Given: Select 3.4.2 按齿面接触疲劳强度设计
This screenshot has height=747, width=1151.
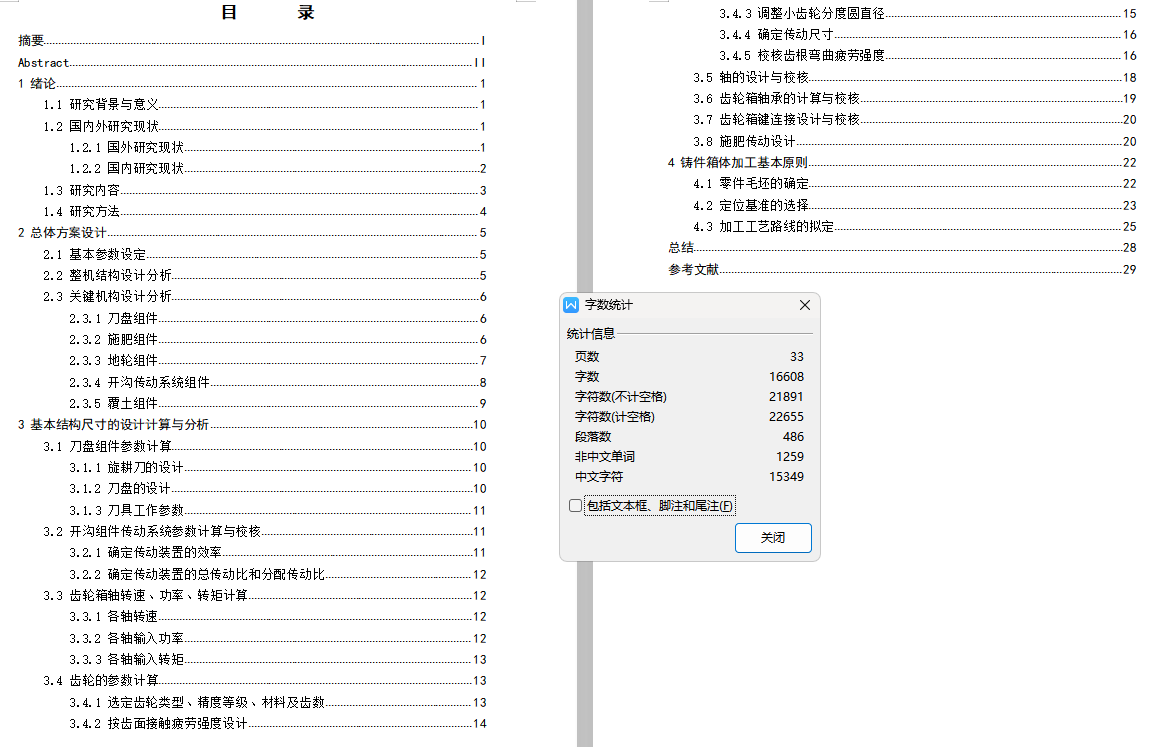Looking at the screenshot, I should coord(277,724).
